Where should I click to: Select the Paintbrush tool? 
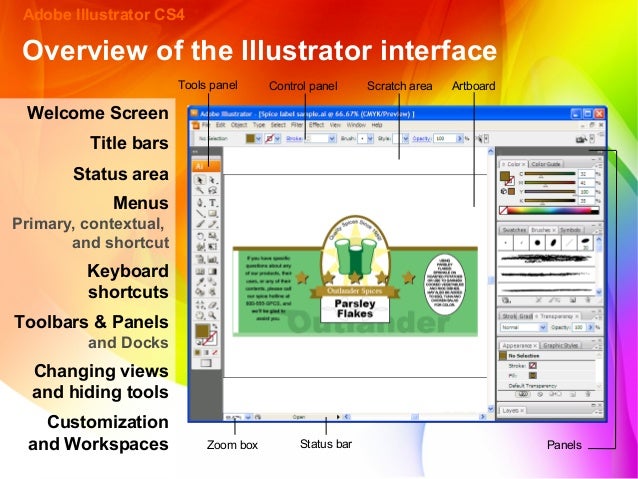(x=200, y=224)
